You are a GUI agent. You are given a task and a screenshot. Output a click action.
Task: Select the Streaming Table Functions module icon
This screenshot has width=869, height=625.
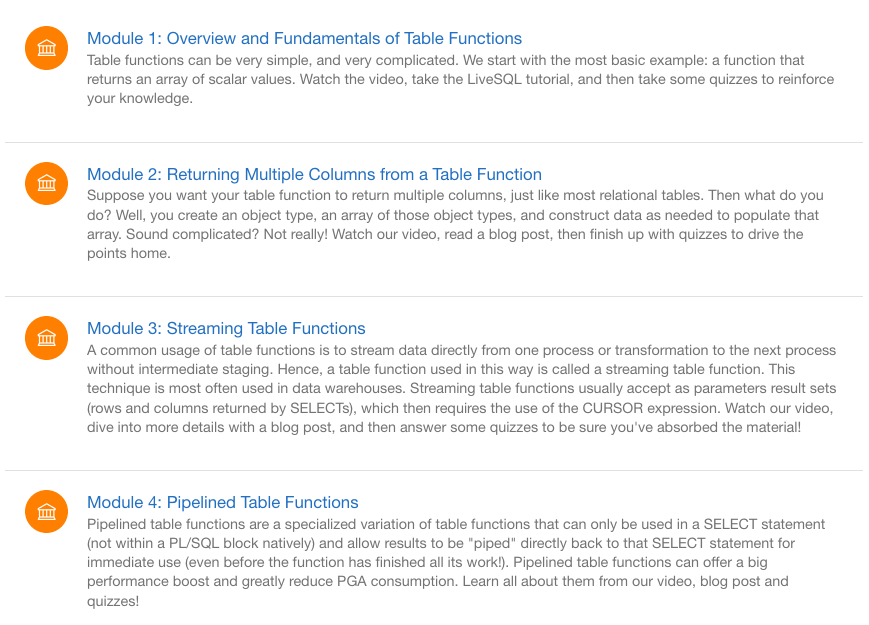point(46,337)
